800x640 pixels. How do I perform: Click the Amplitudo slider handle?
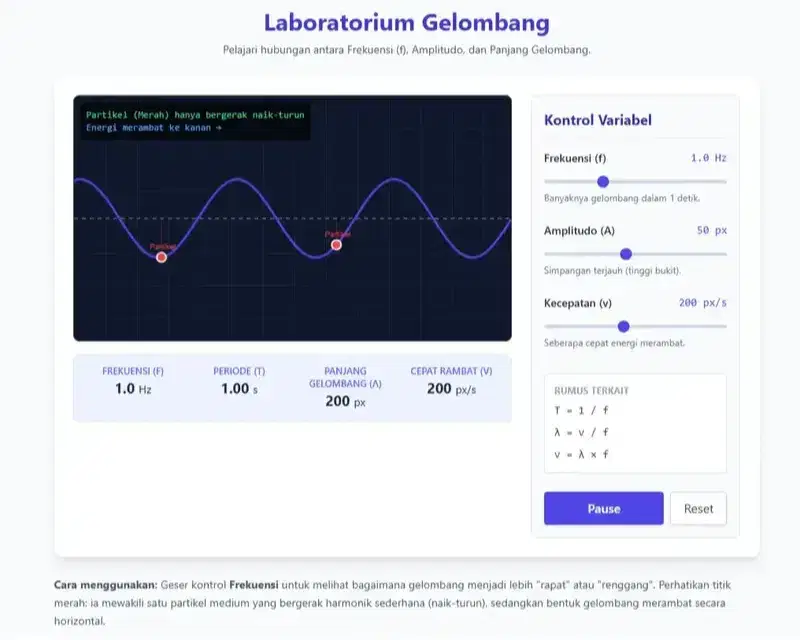pos(626,254)
